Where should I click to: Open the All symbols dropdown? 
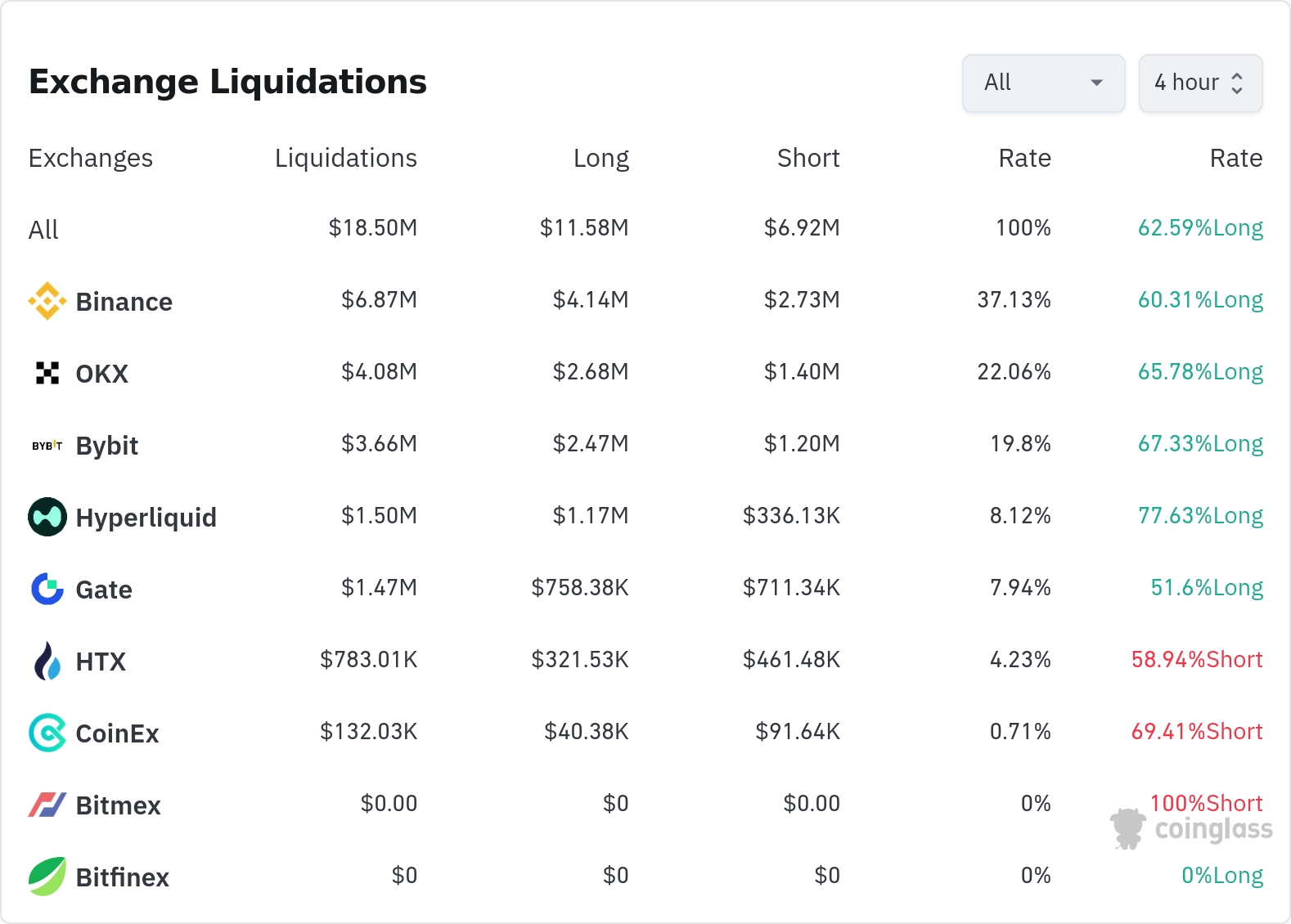click(1043, 83)
